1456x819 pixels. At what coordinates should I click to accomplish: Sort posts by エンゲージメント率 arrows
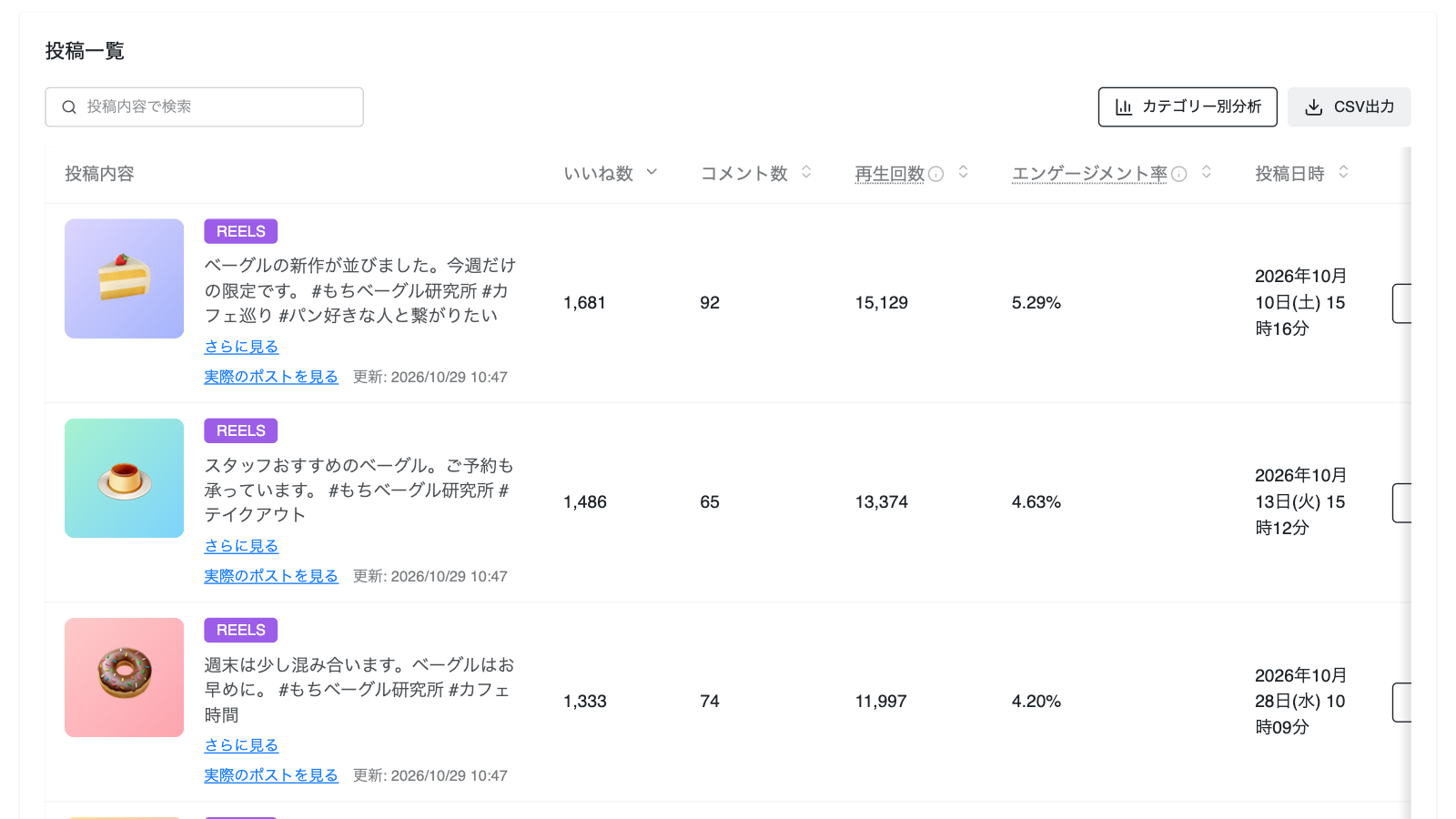click(1207, 172)
